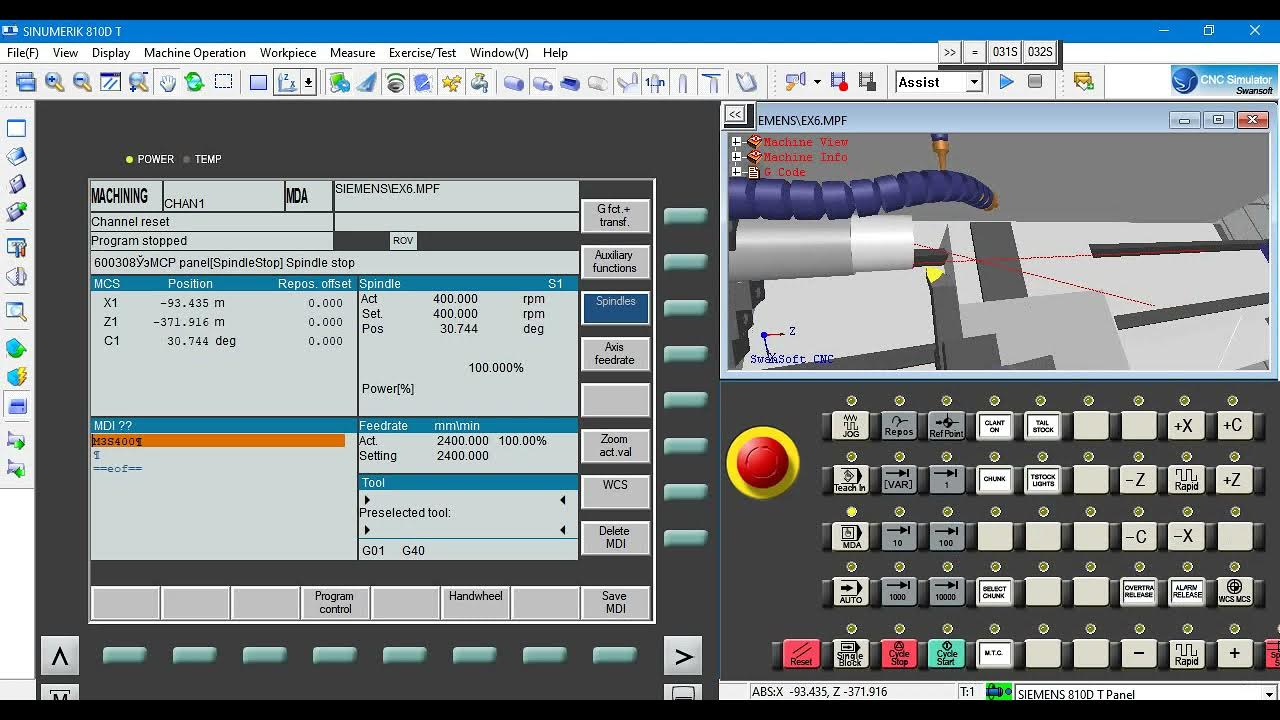Click the Repos machine key
This screenshot has width=1280, height=720.
(898, 425)
